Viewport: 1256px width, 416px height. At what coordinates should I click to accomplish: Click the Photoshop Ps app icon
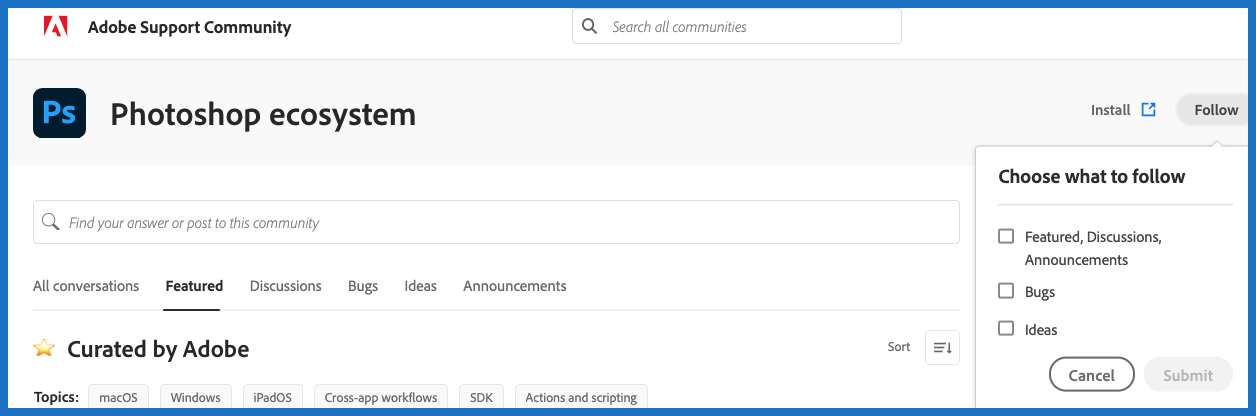59,113
